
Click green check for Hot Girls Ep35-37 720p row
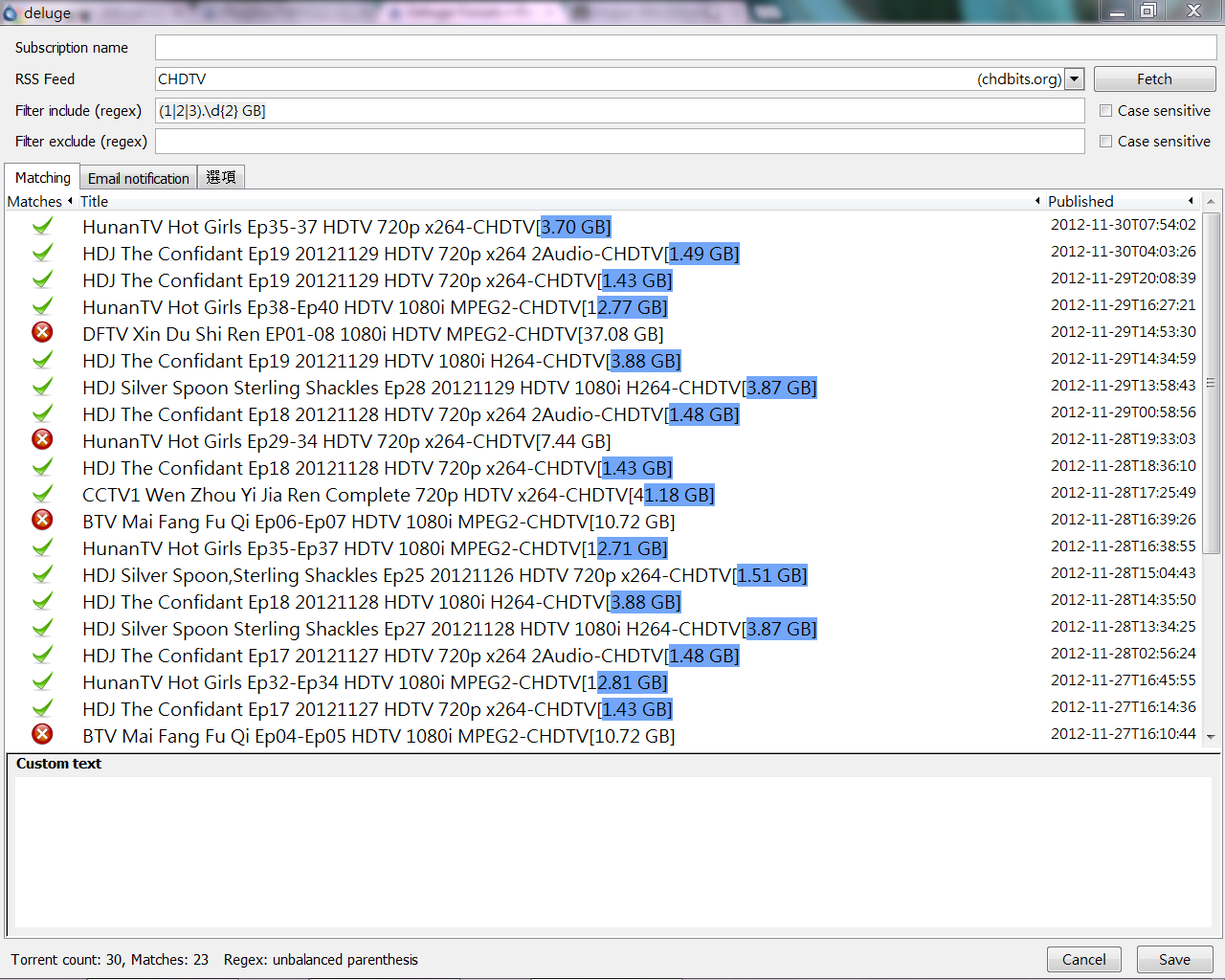(42, 226)
